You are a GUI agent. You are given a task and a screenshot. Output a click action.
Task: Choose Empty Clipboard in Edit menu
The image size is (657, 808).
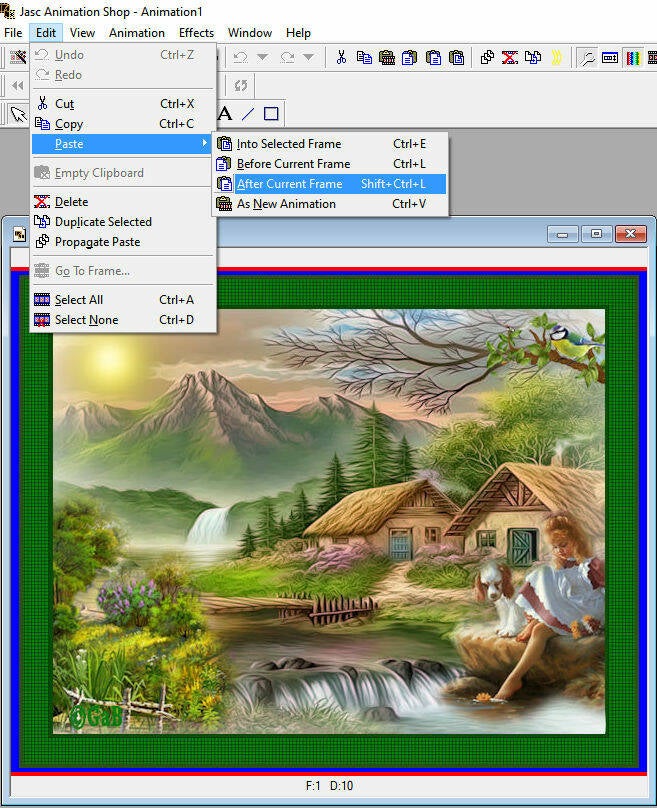coord(123,173)
